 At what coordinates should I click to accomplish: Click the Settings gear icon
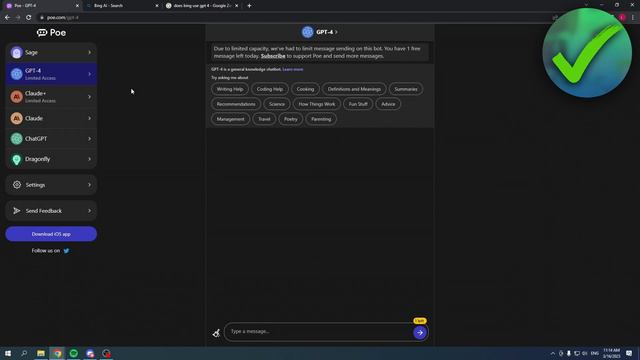pos(17,185)
